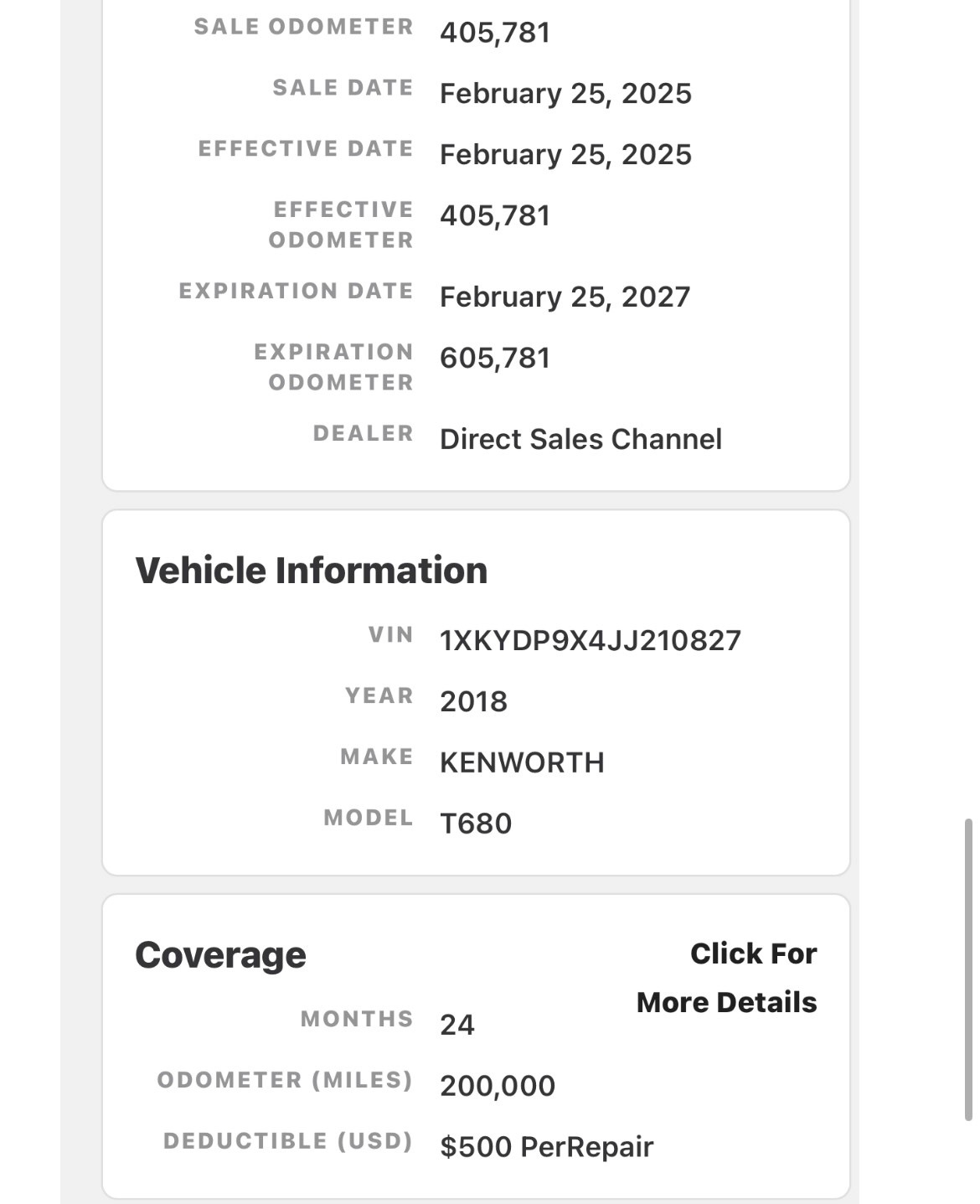Open the Click For More Details link
This screenshot has height=1204, width=980.
pos(726,978)
